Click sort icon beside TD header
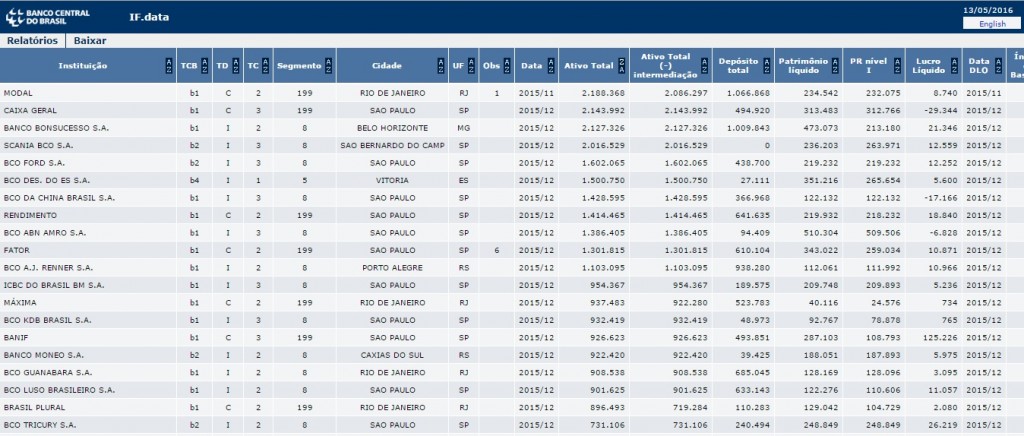This screenshot has height=436, width=1024. [237, 66]
